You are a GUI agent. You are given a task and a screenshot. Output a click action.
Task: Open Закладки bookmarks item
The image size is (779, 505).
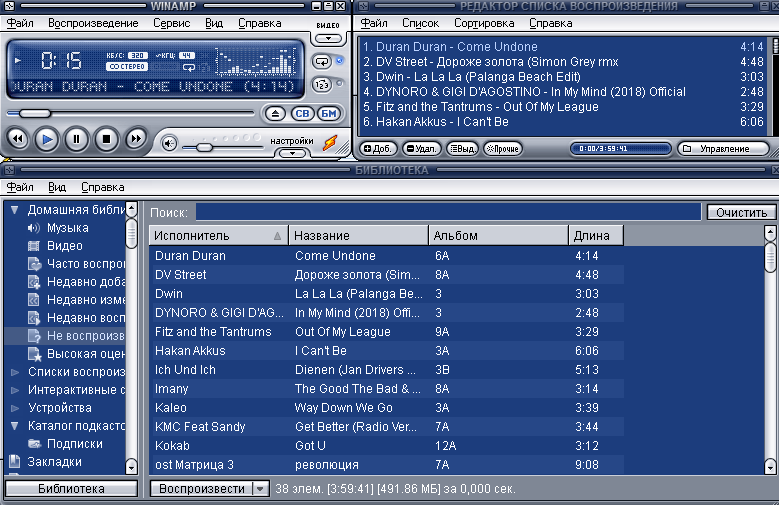click(46, 462)
